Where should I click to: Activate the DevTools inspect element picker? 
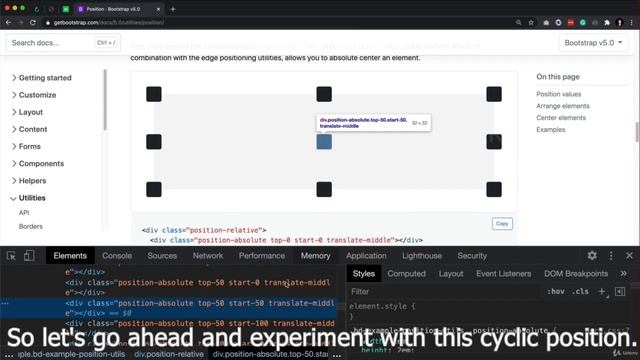[x=11, y=256]
